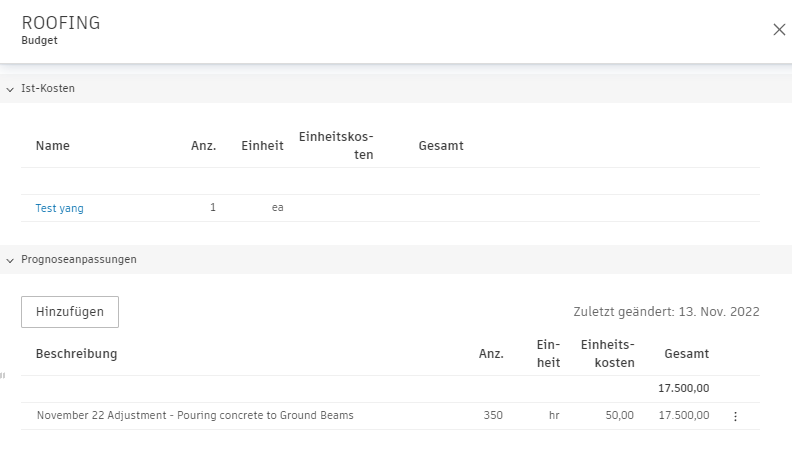
Task: Click the Beschreibung column header
Action: [x=76, y=354]
